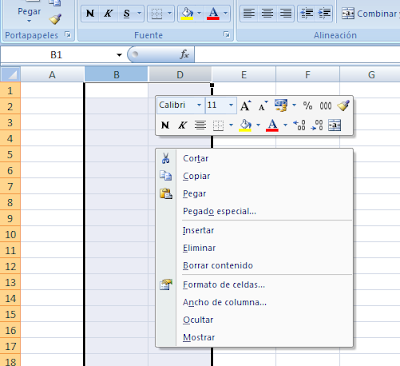Select row 5 header
The width and height of the screenshot is (400, 366).
10,155
